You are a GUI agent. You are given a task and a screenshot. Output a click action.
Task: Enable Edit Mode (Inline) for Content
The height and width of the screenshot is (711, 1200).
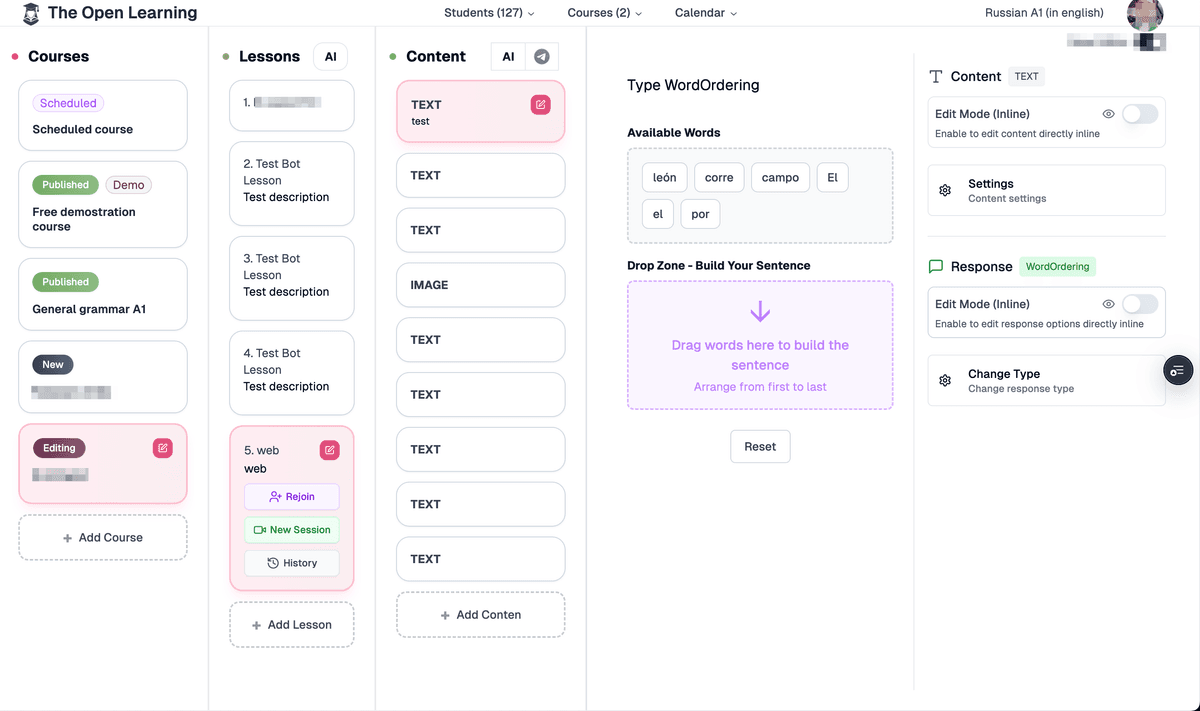pyautogui.click(x=1140, y=113)
